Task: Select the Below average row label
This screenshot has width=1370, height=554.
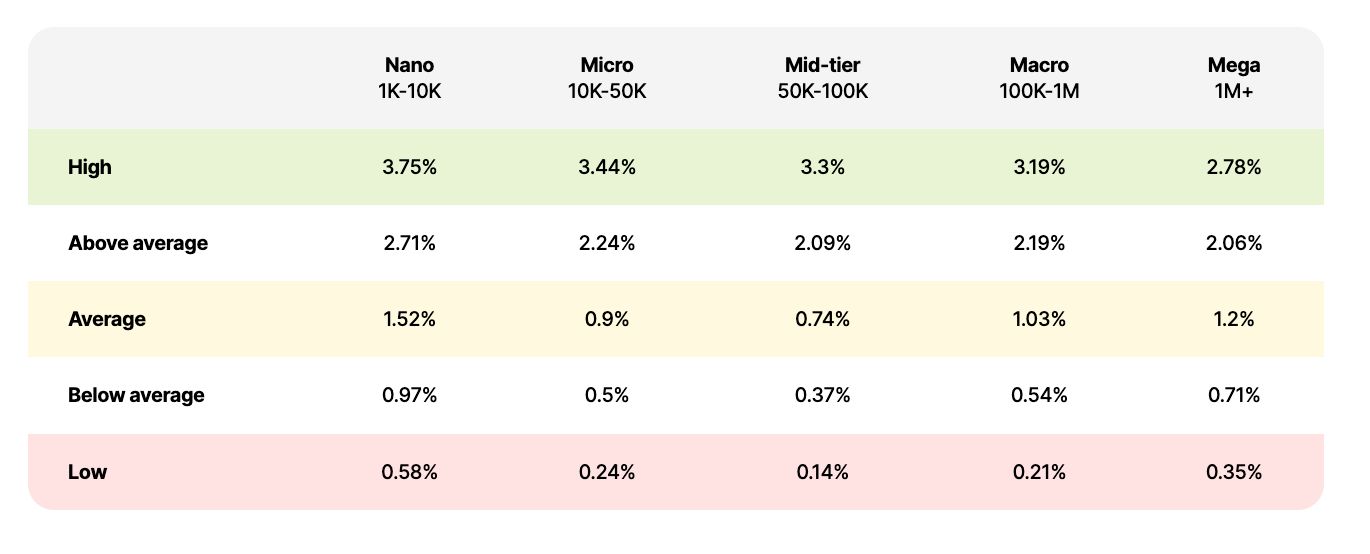Action: pos(136,395)
